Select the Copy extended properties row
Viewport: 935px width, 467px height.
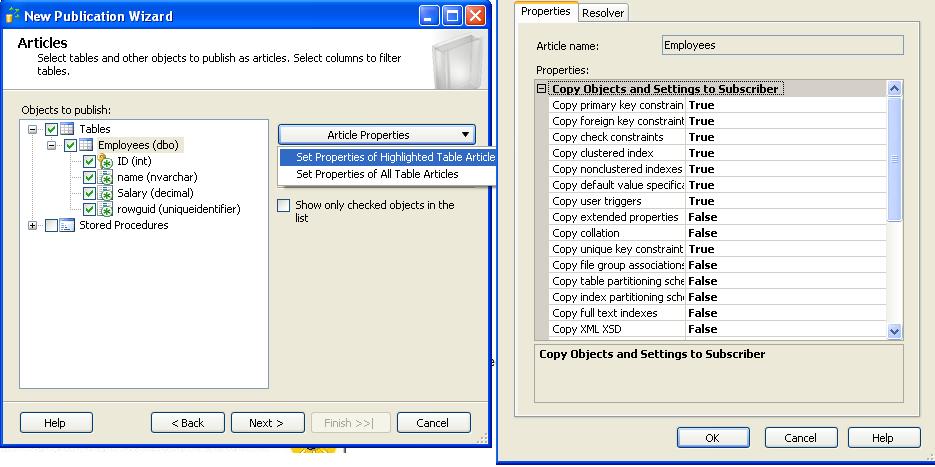coord(717,217)
